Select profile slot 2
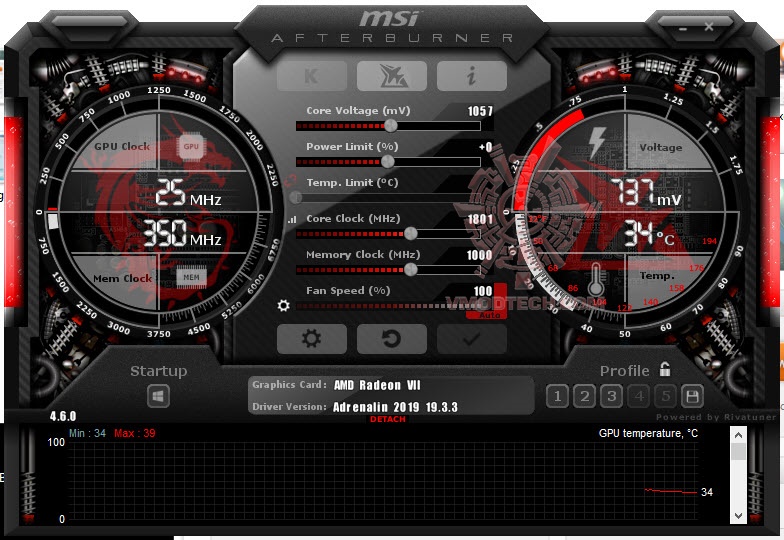Viewport: 784px width, 540px height. (x=584, y=396)
